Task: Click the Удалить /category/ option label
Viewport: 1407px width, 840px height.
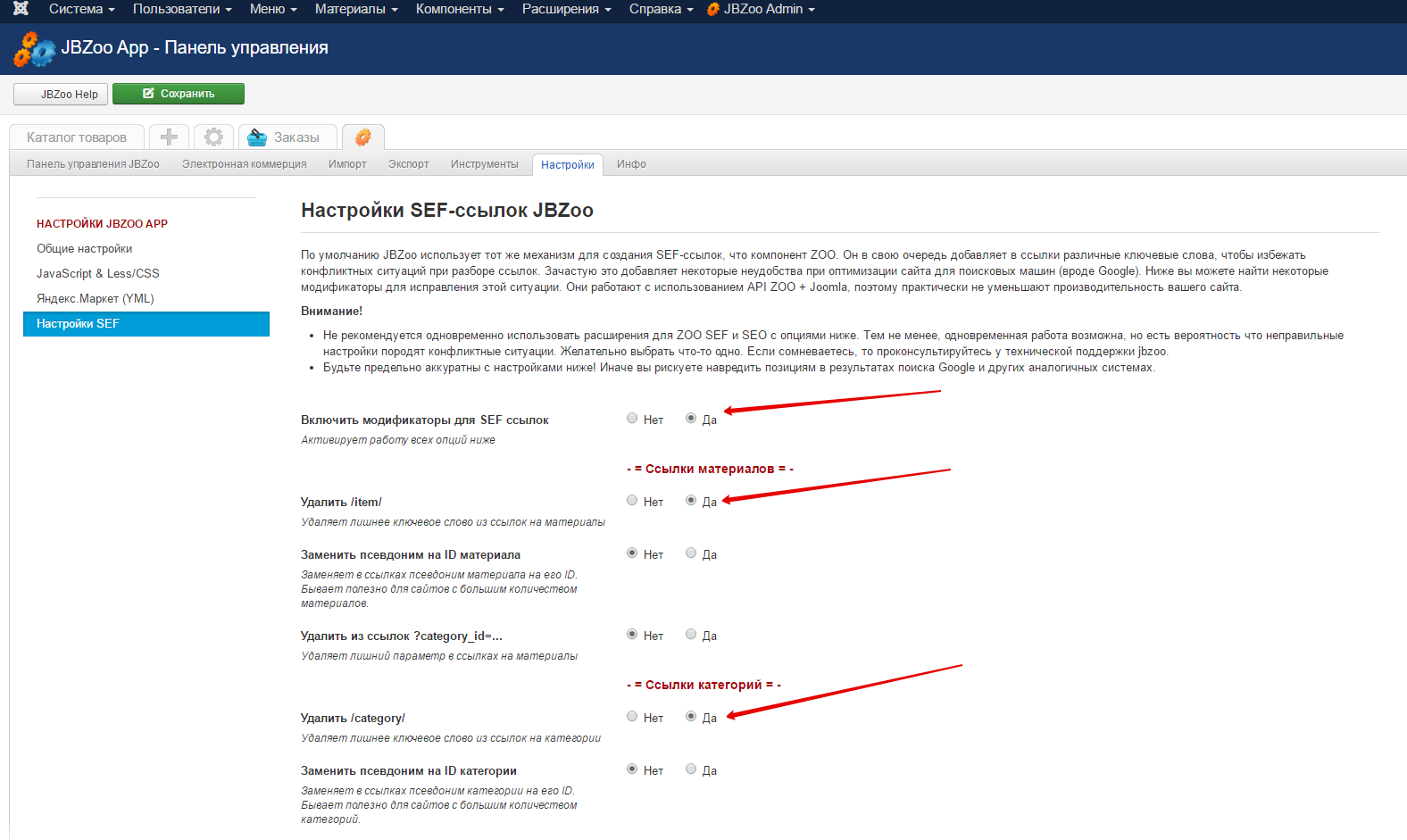Action: 353,719
